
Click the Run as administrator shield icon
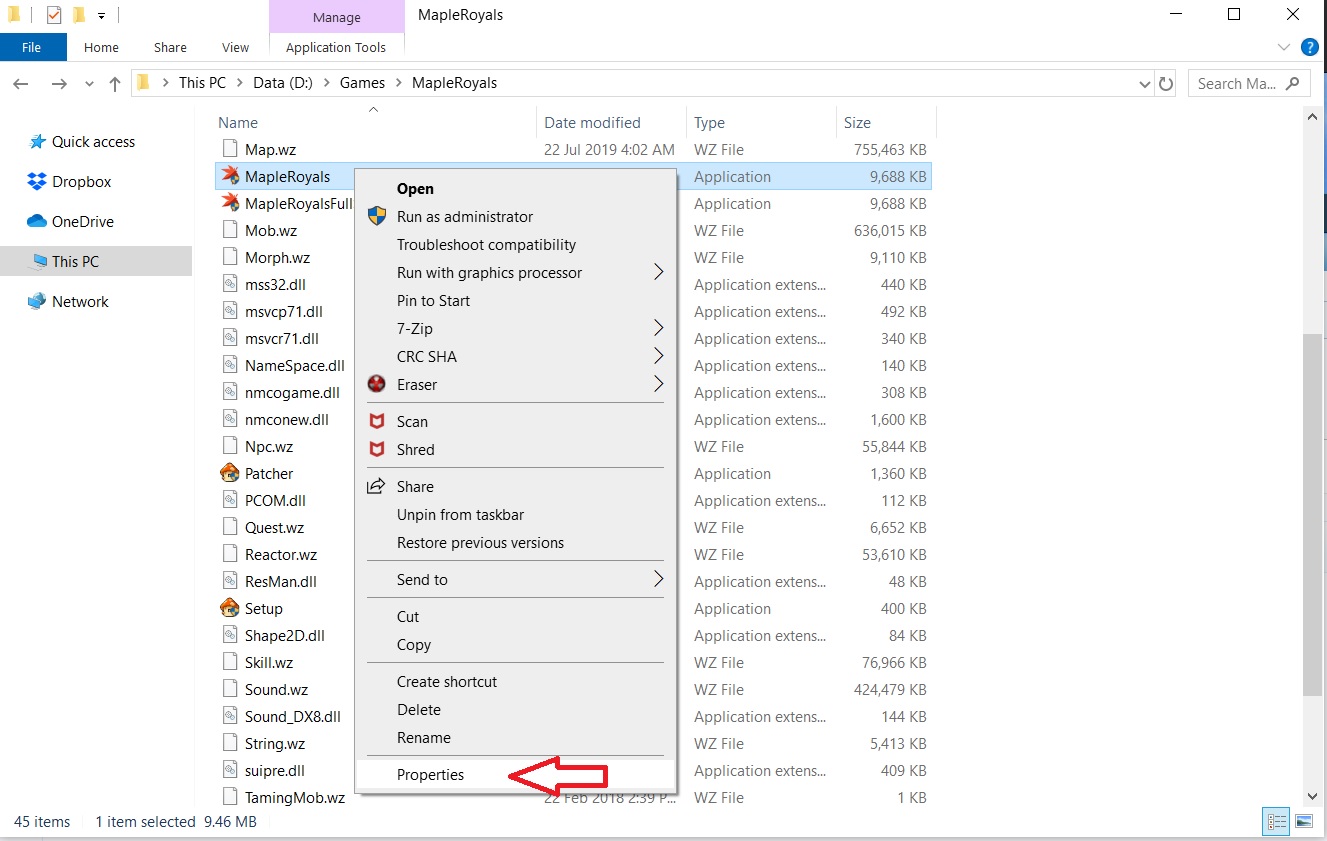pyautogui.click(x=377, y=217)
